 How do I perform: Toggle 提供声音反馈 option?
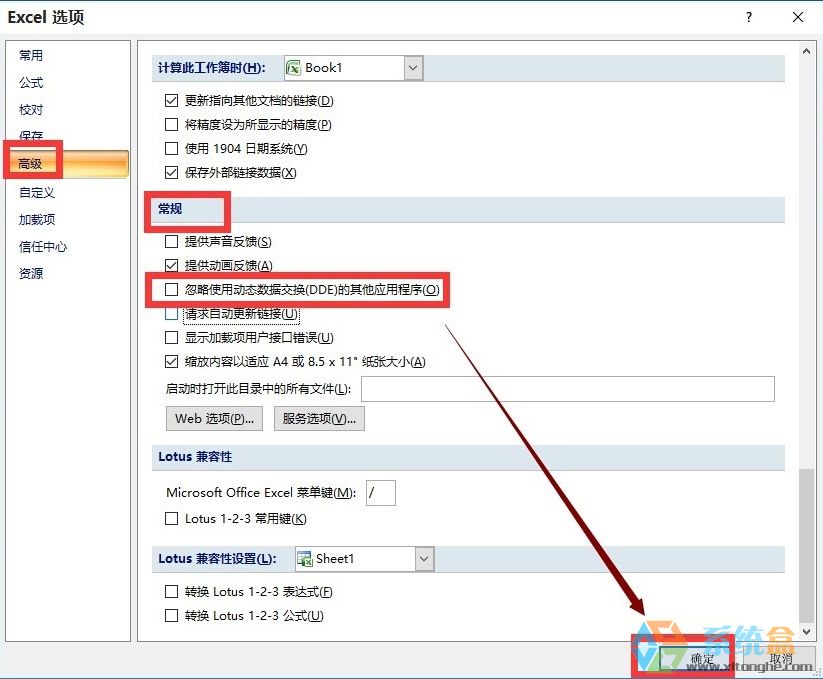click(171, 241)
